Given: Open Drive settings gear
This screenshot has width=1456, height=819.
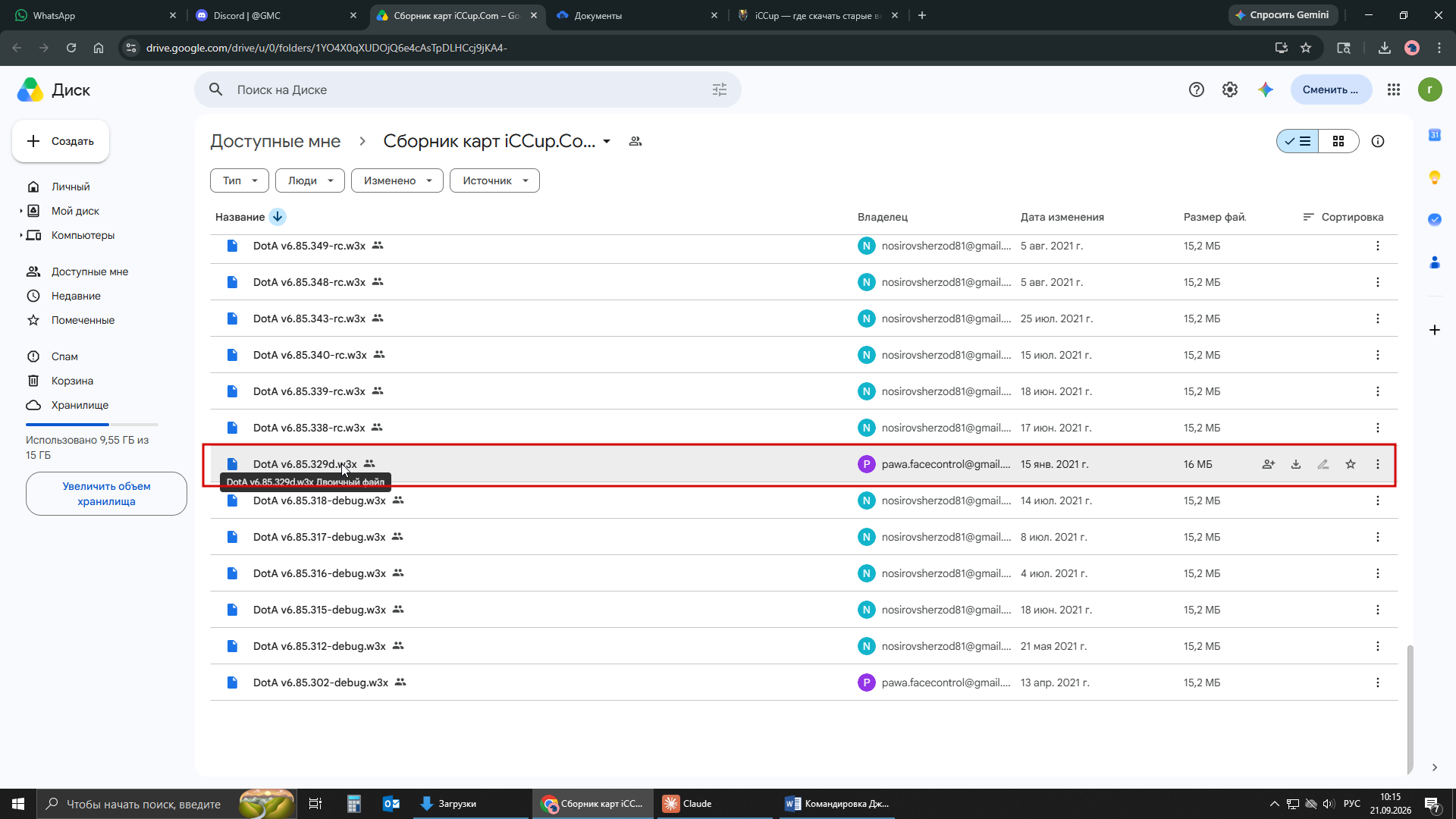Looking at the screenshot, I should [x=1230, y=89].
